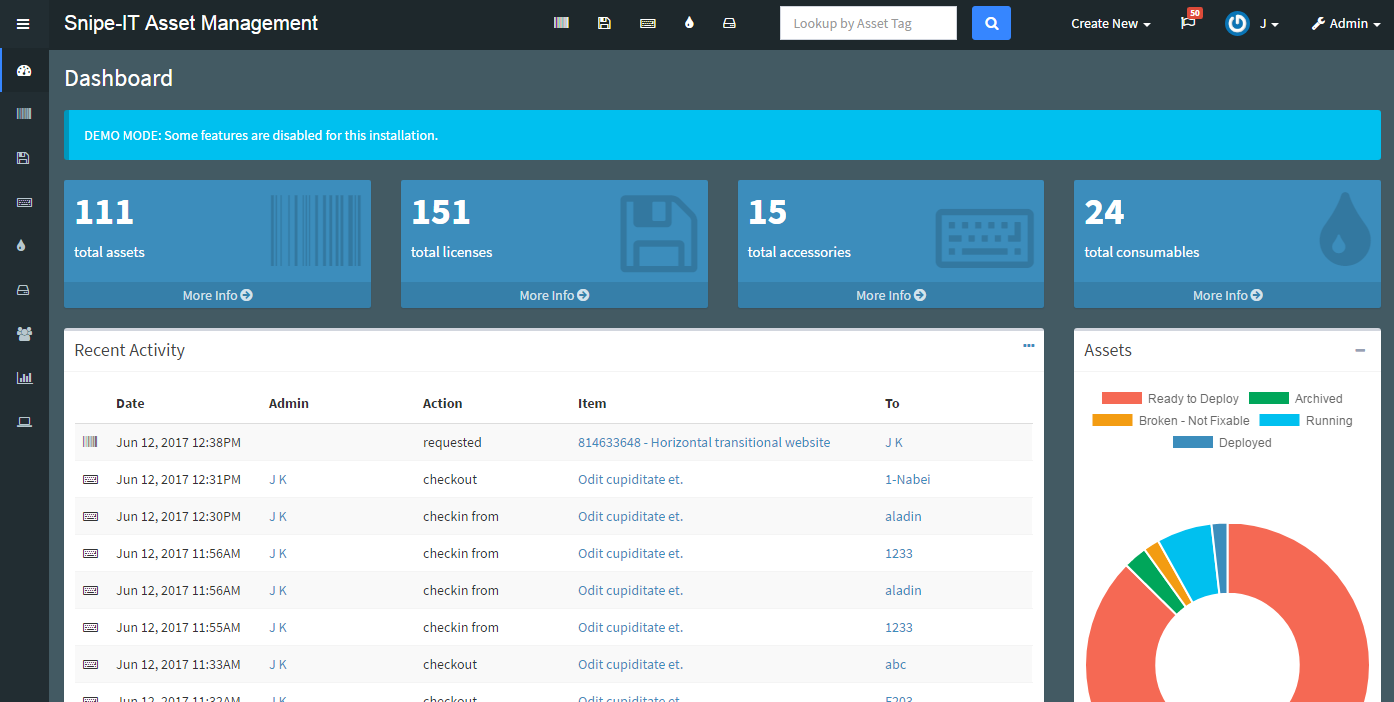Open Components from sidebar drive icon
This screenshot has height=702, width=1394.
point(24,290)
